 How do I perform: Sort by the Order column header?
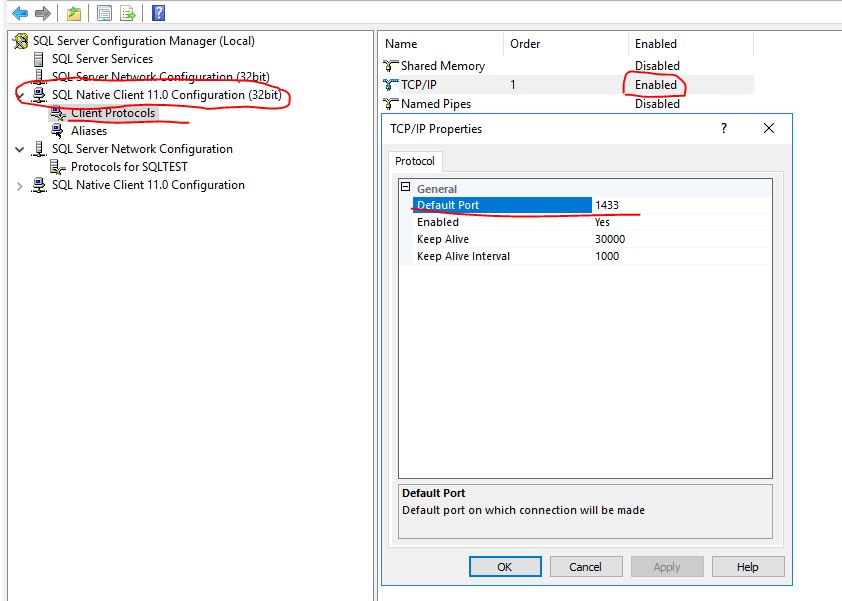[x=566, y=44]
